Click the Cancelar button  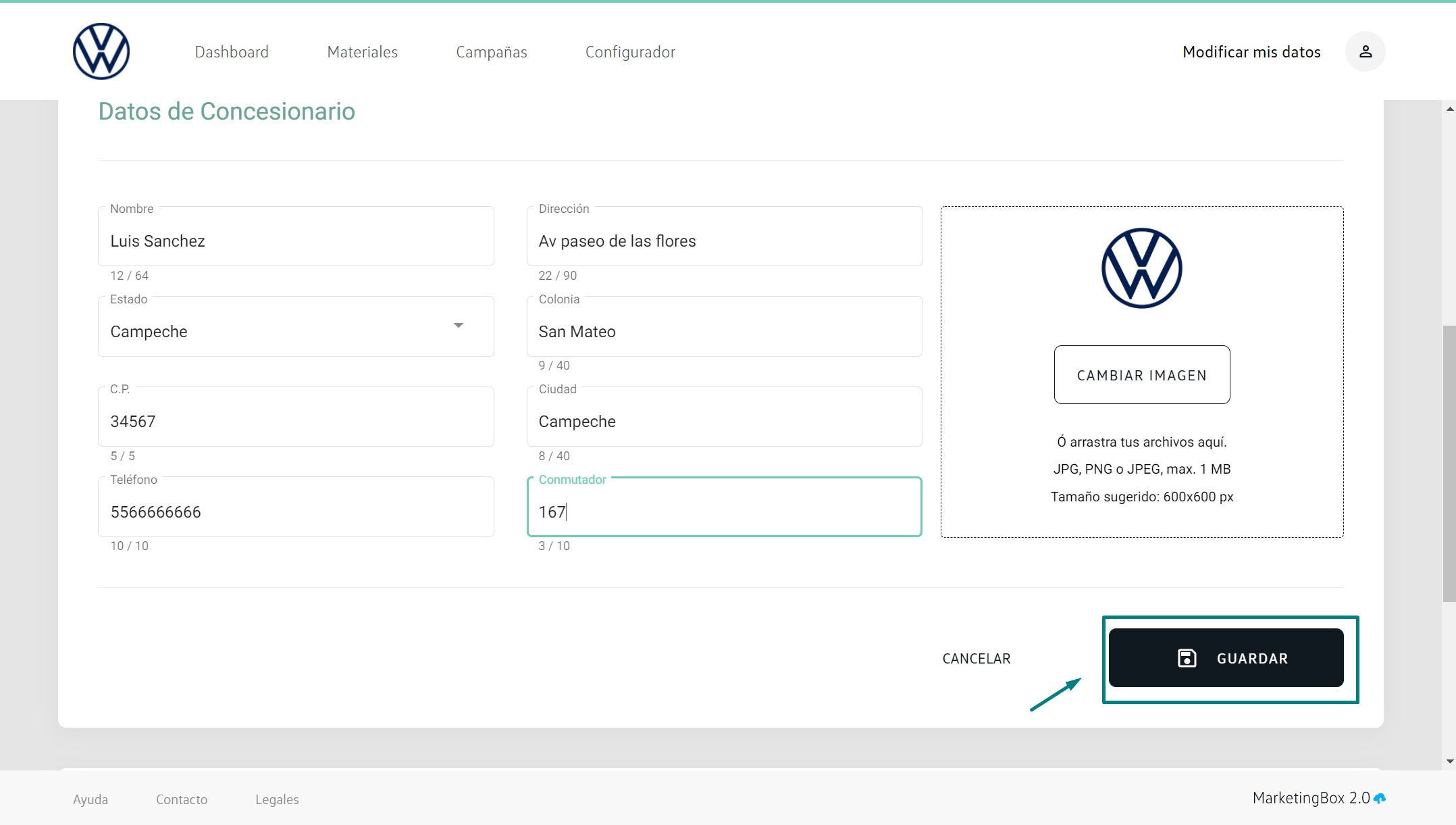[977, 659]
